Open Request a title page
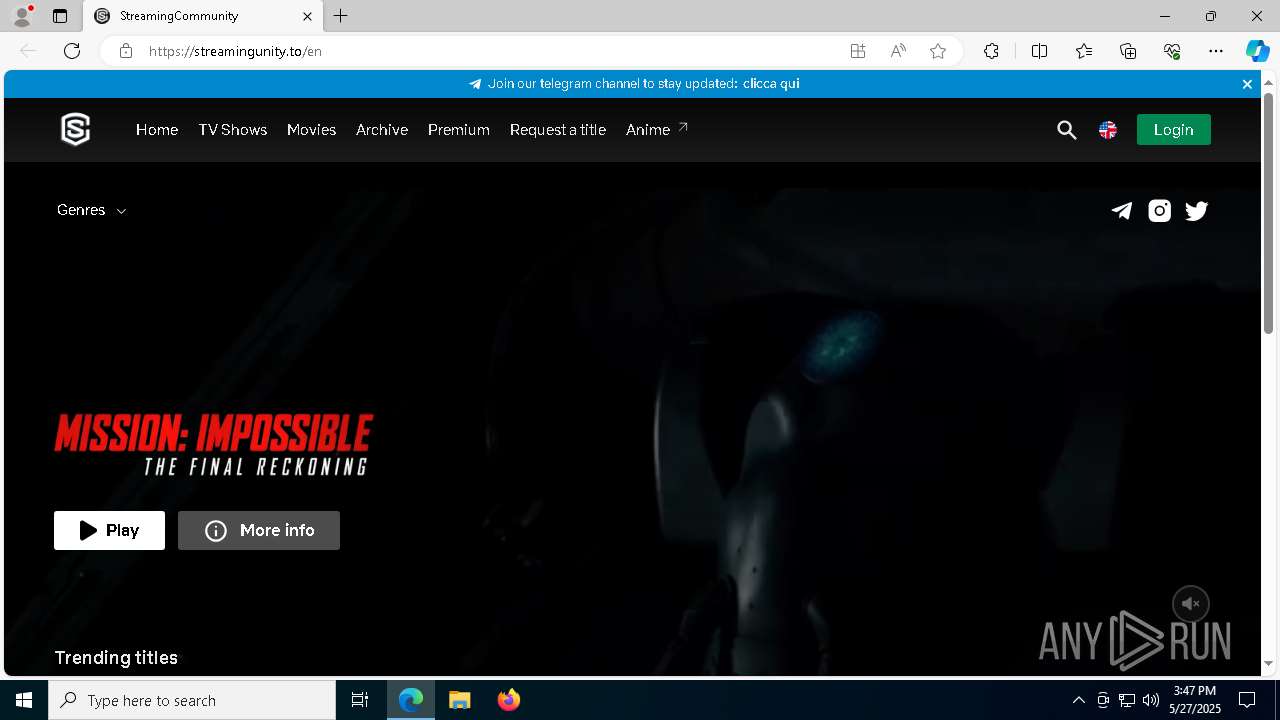1280x720 pixels. pyautogui.click(x=558, y=130)
